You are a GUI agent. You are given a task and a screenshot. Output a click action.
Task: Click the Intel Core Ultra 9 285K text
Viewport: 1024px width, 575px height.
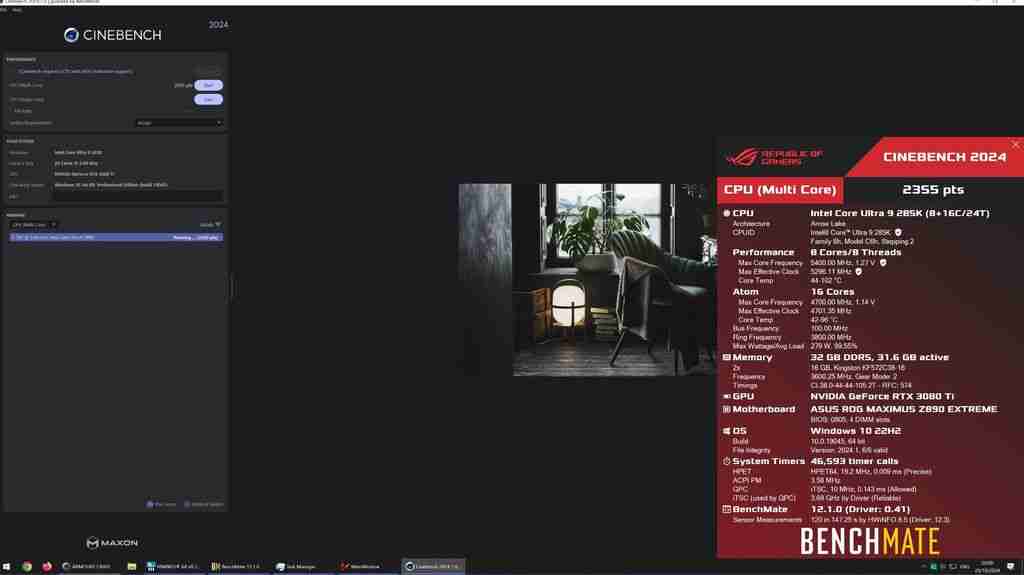click(x=900, y=213)
